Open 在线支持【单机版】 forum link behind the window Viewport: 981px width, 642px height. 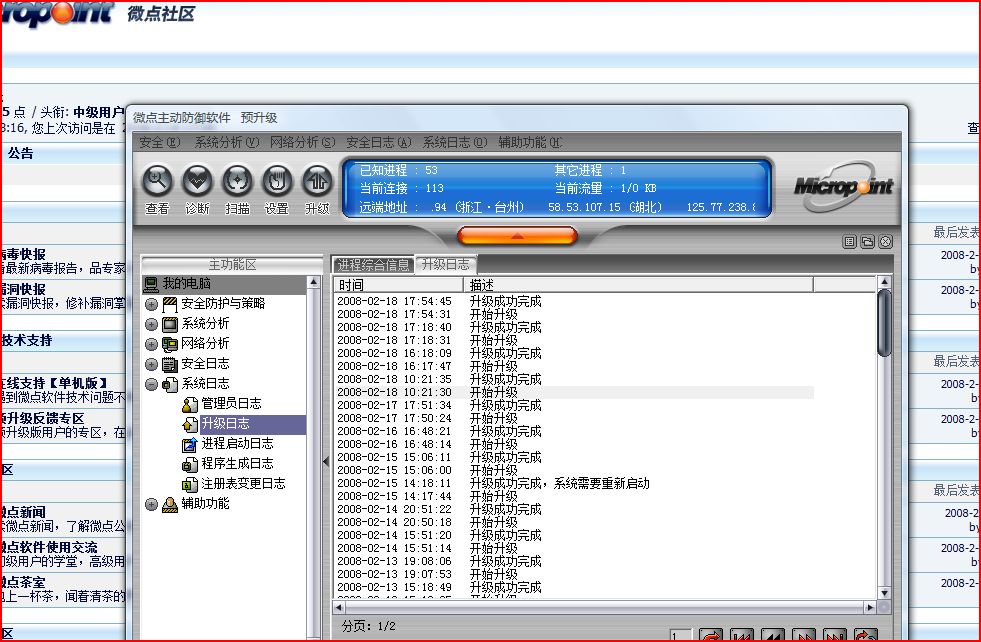pos(54,383)
